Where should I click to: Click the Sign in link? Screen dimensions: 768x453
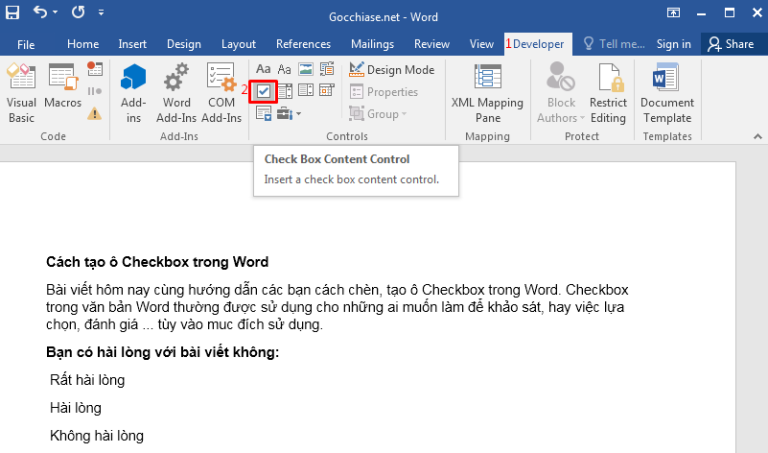pos(673,44)
